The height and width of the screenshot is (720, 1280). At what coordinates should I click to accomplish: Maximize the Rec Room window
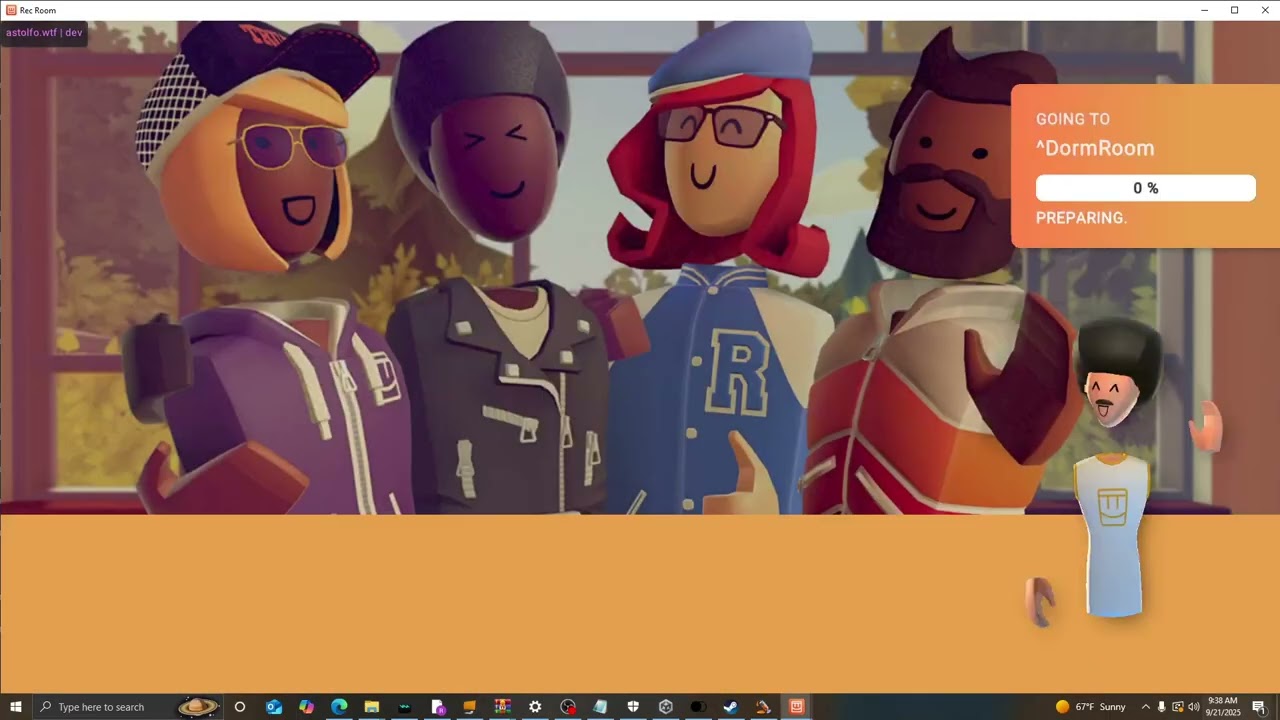[1234, 10]
